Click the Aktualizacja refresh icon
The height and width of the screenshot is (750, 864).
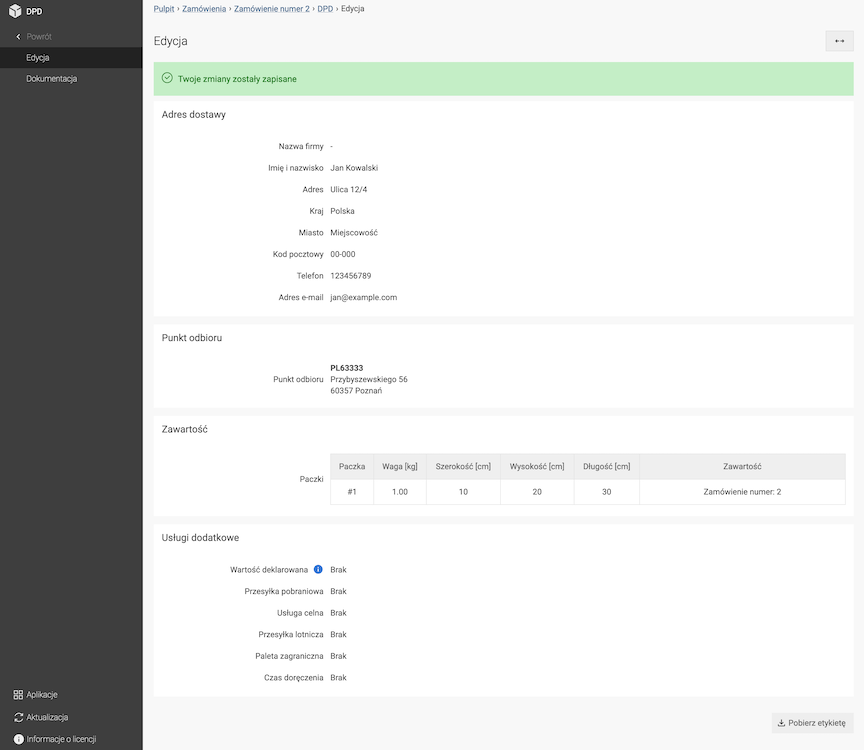18,717
